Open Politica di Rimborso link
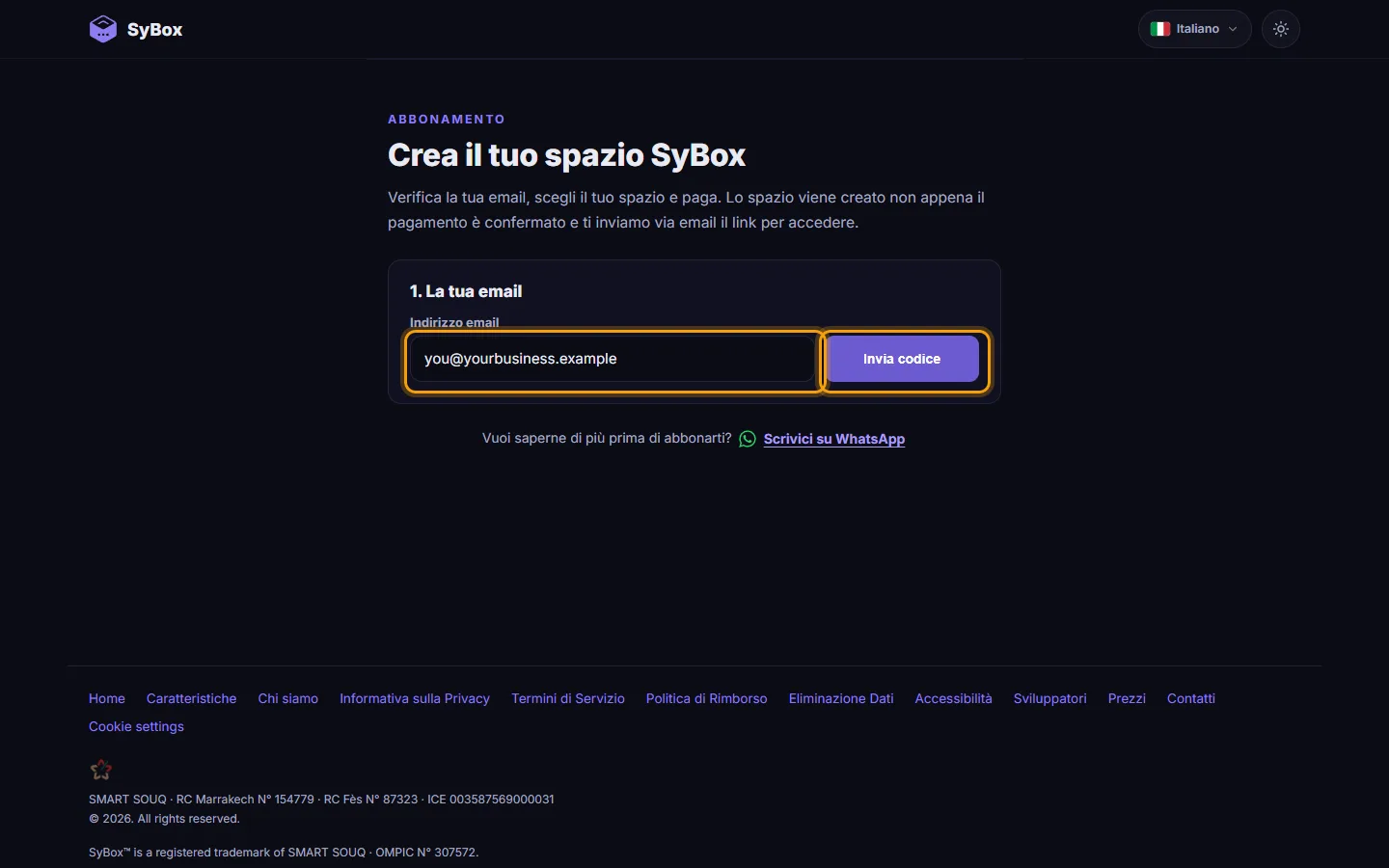Screen dimensions: 1389x868 [x=707, y=698]
